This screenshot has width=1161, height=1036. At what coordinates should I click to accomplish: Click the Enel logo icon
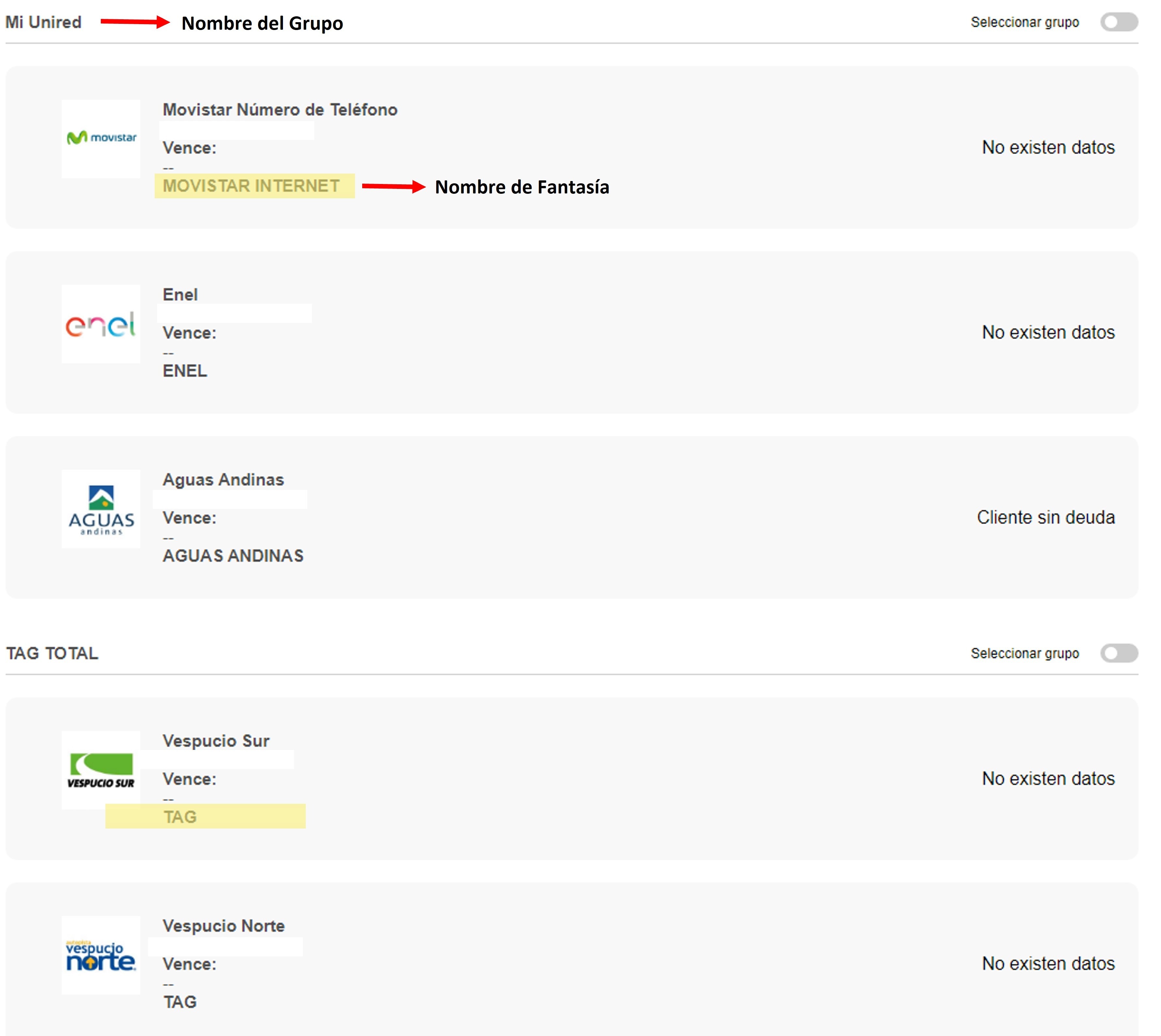[x=101, y=324]
